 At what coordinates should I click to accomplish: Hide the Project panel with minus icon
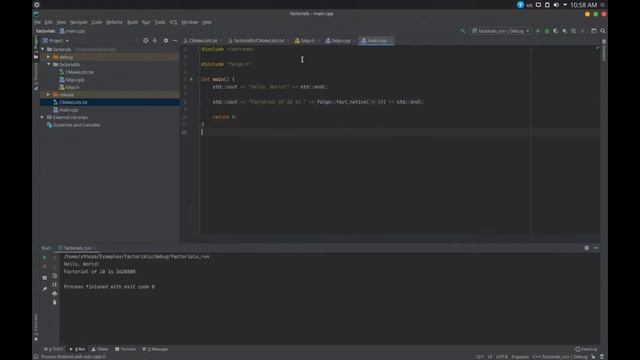coord(175,41)
